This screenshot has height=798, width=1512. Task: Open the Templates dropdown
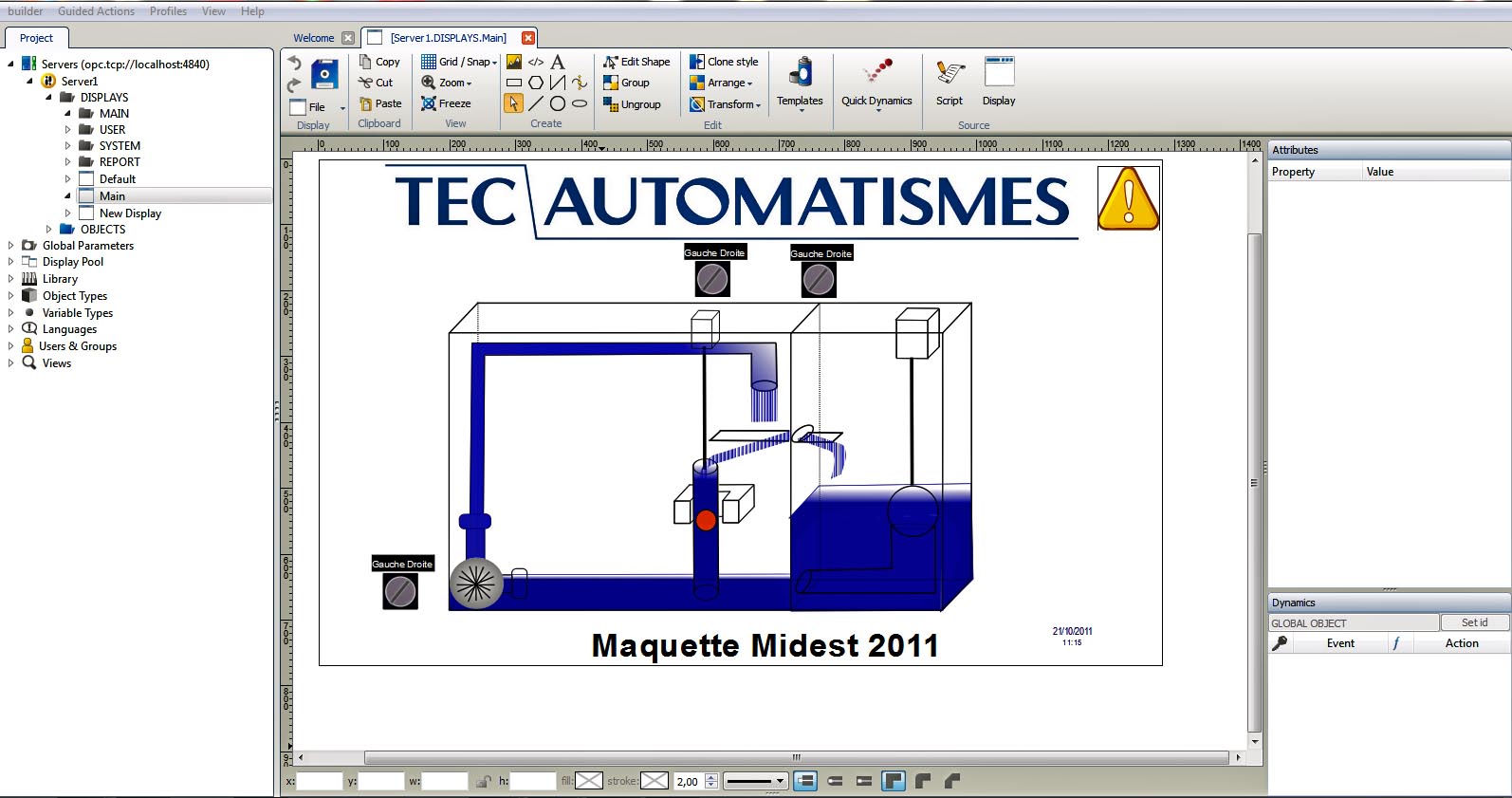800,84
